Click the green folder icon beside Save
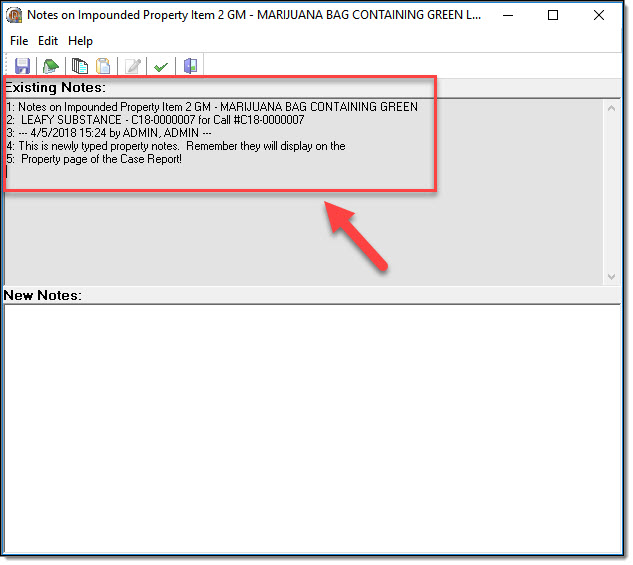This screenshot has height=565, width=633. pyautogui.click(x=50, y=67)
